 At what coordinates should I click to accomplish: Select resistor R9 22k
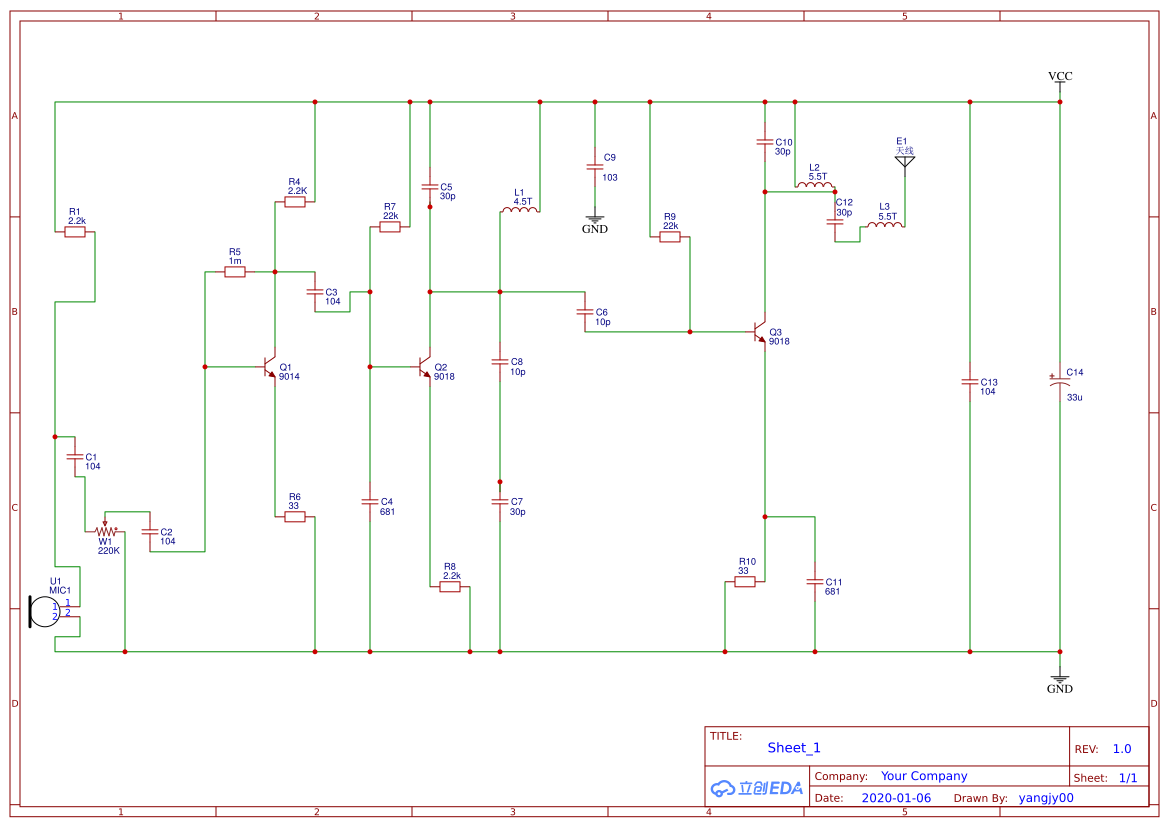pyautogui.click(x=669, y=237)
